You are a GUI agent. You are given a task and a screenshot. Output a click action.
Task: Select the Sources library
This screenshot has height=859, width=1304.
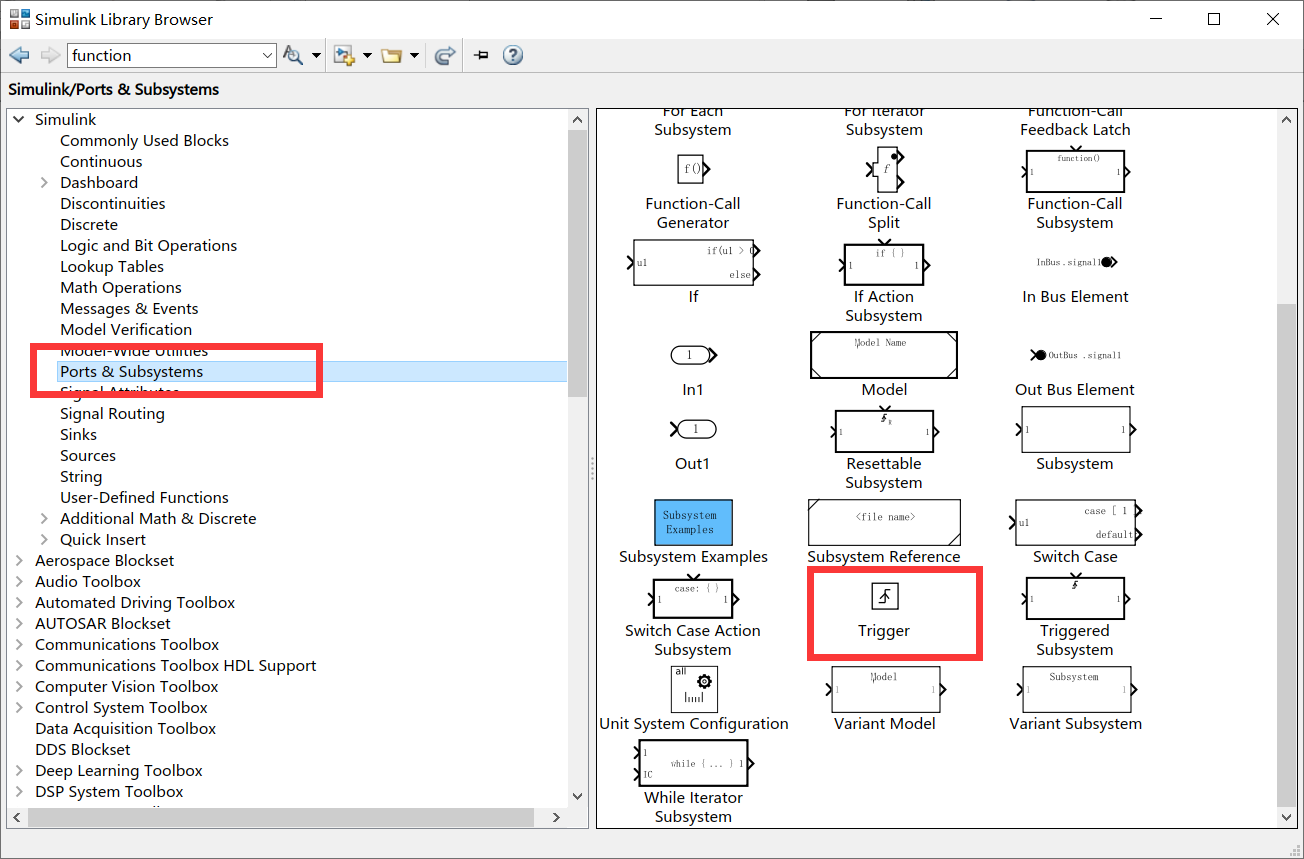tap(88, 455)
